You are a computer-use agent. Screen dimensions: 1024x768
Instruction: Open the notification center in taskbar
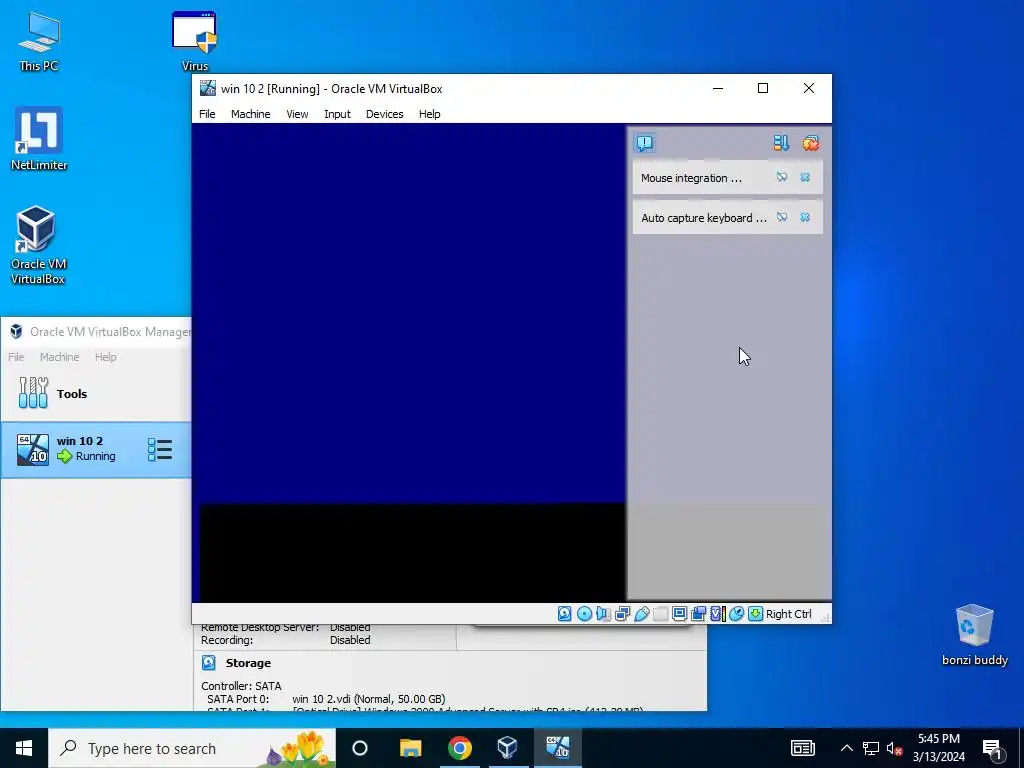(x=992, y=748)
